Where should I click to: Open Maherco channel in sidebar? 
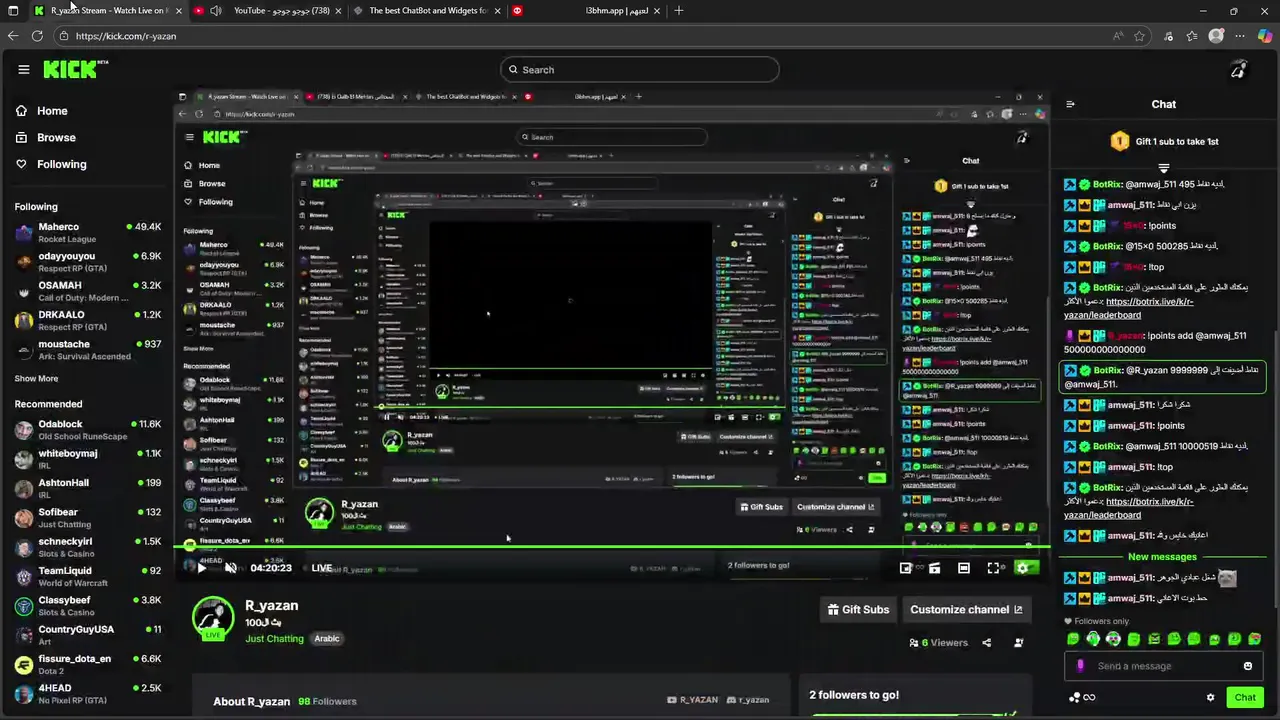click(88, 233)
